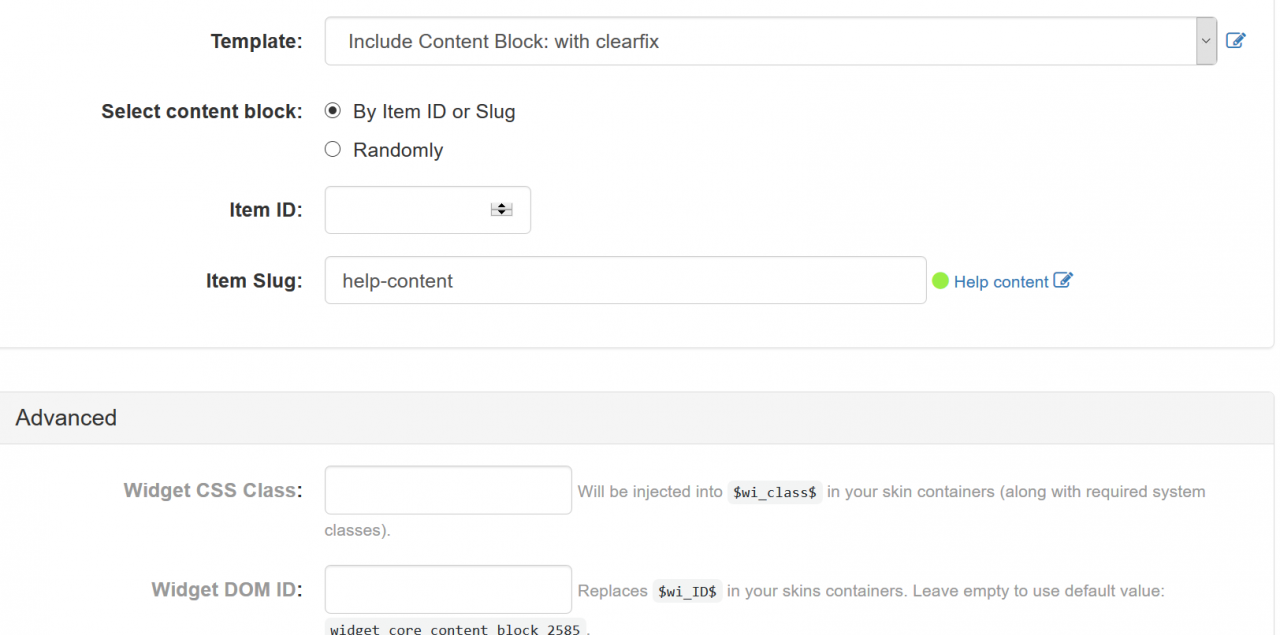Click the green status dot beside Help content

point(940,281)
